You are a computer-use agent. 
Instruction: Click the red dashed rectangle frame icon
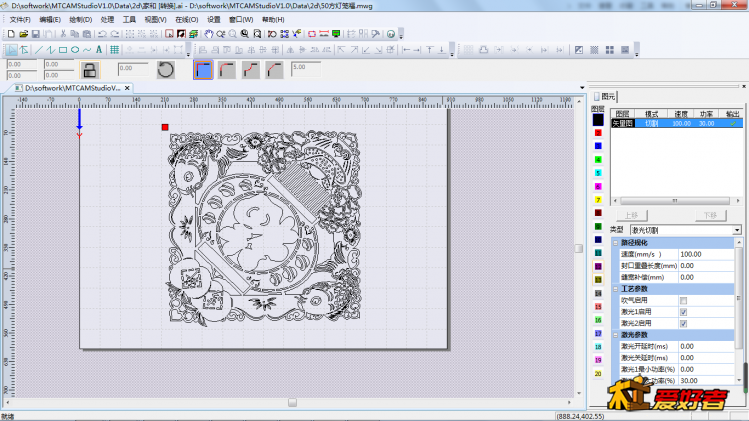[x=312, y=34]
